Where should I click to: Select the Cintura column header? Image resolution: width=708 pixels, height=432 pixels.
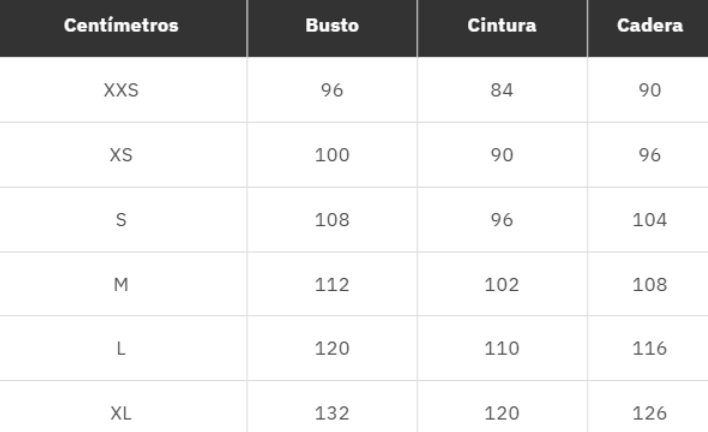pos(501,26)
